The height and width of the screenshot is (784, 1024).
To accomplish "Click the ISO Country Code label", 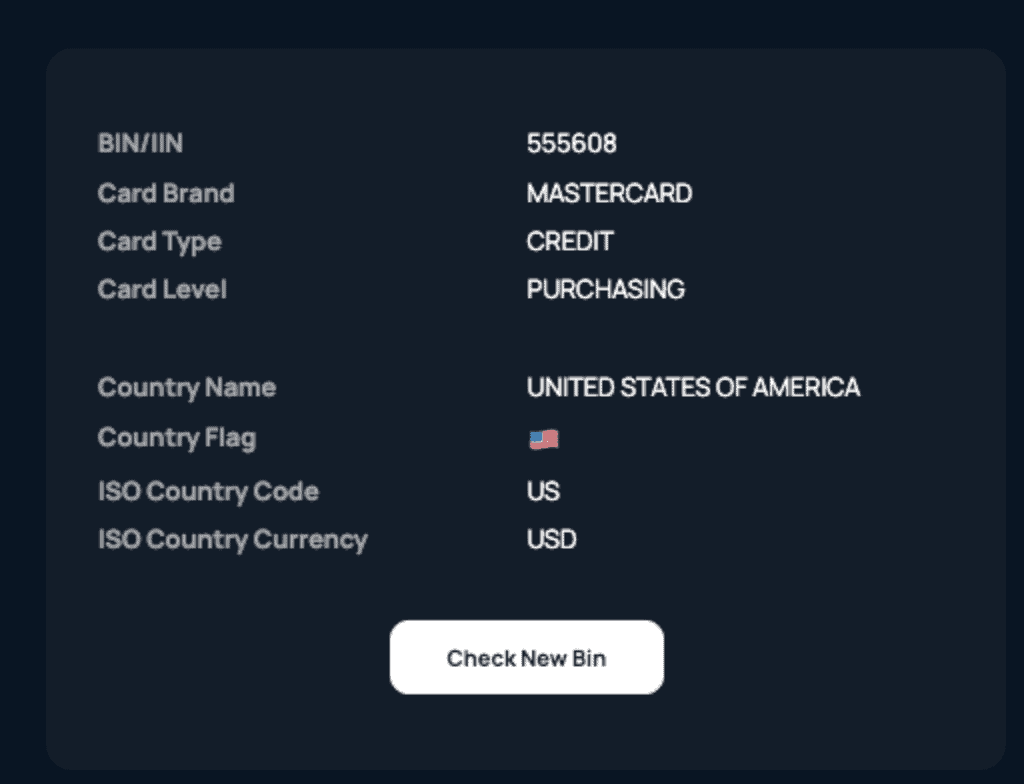I will [208, 492].
